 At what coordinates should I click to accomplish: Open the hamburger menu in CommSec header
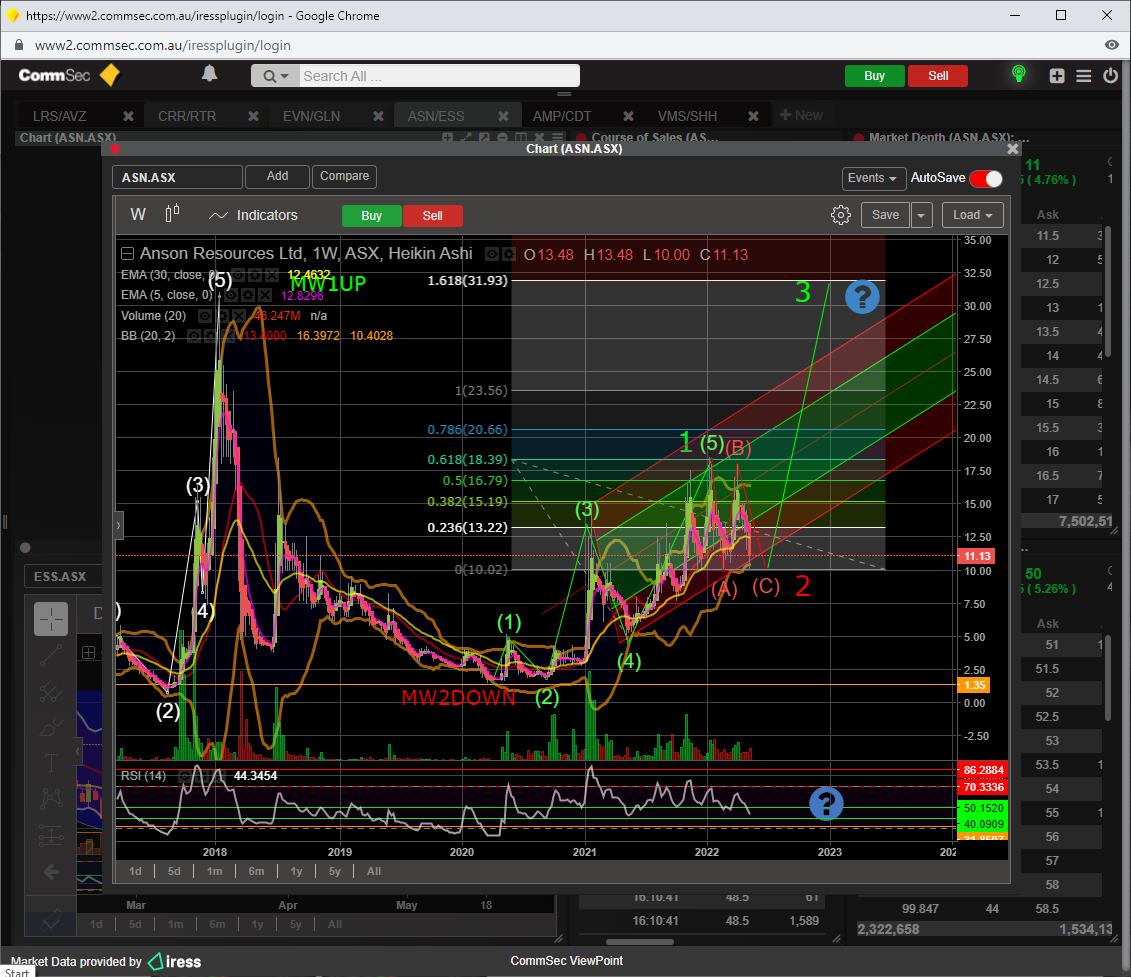pyautogui.click(x=1083, y=76)
